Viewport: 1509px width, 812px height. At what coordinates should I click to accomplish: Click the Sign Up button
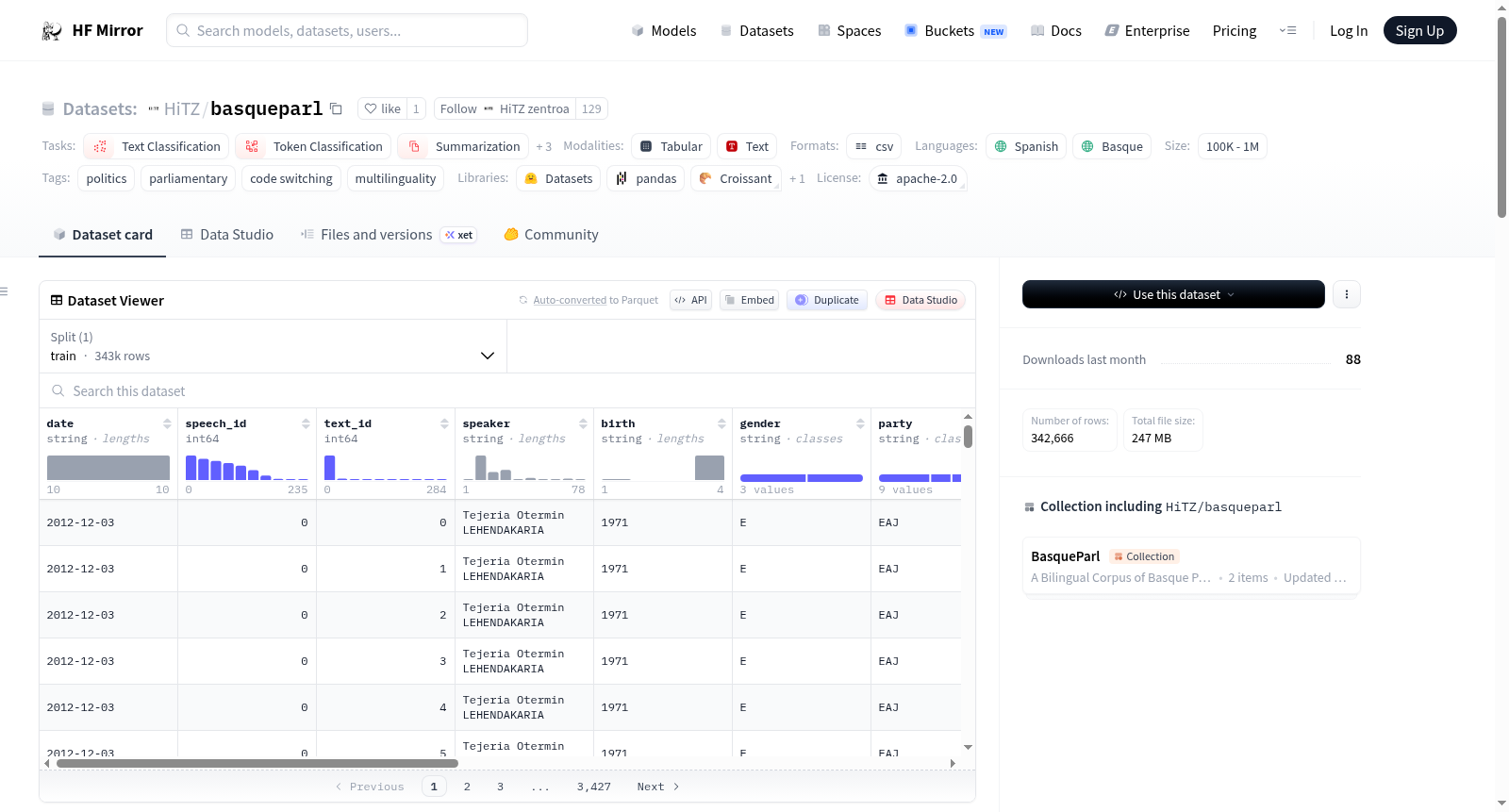pos(1419,30)
